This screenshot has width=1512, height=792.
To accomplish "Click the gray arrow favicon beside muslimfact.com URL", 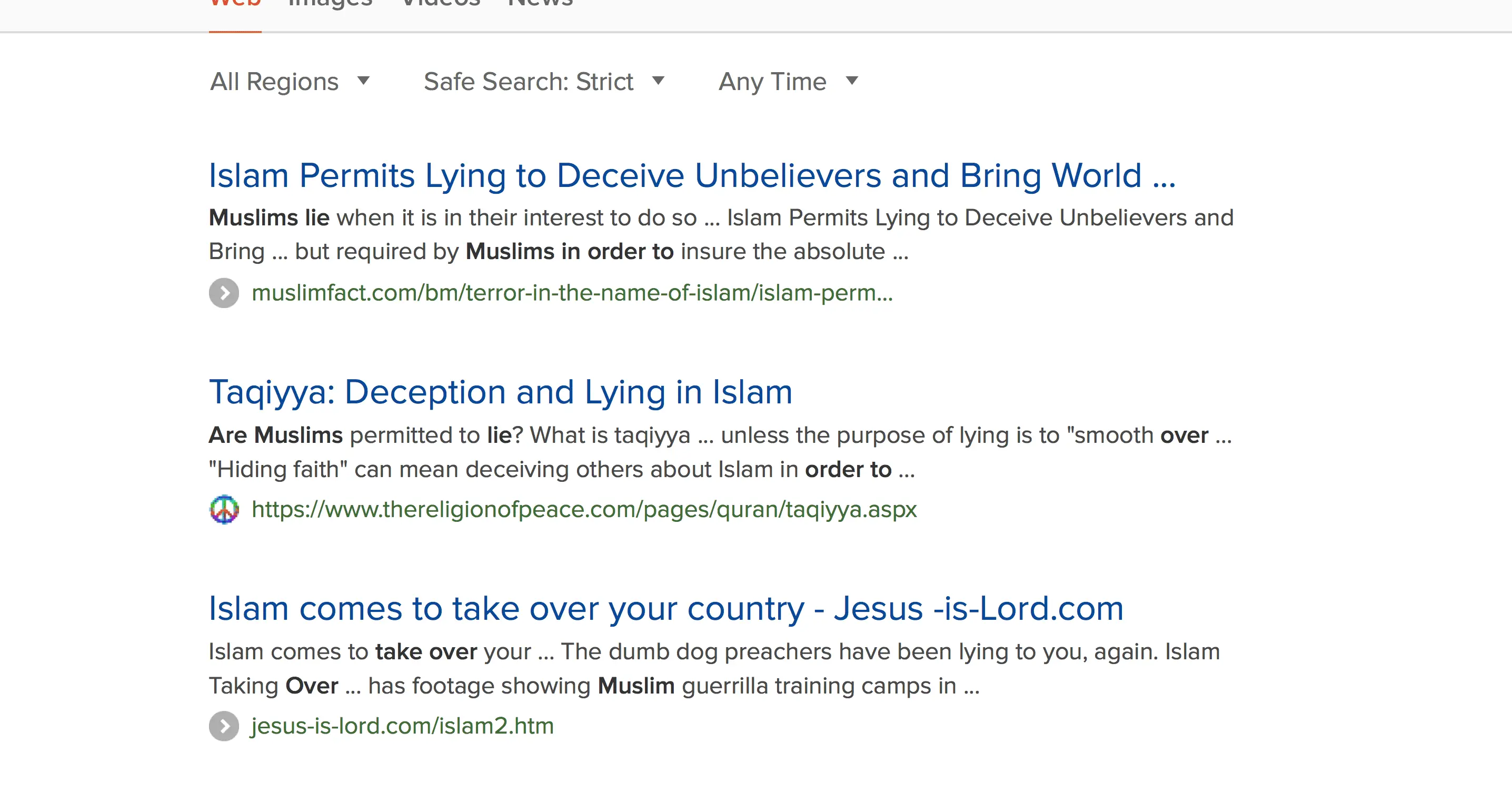I will pos(224,293).
